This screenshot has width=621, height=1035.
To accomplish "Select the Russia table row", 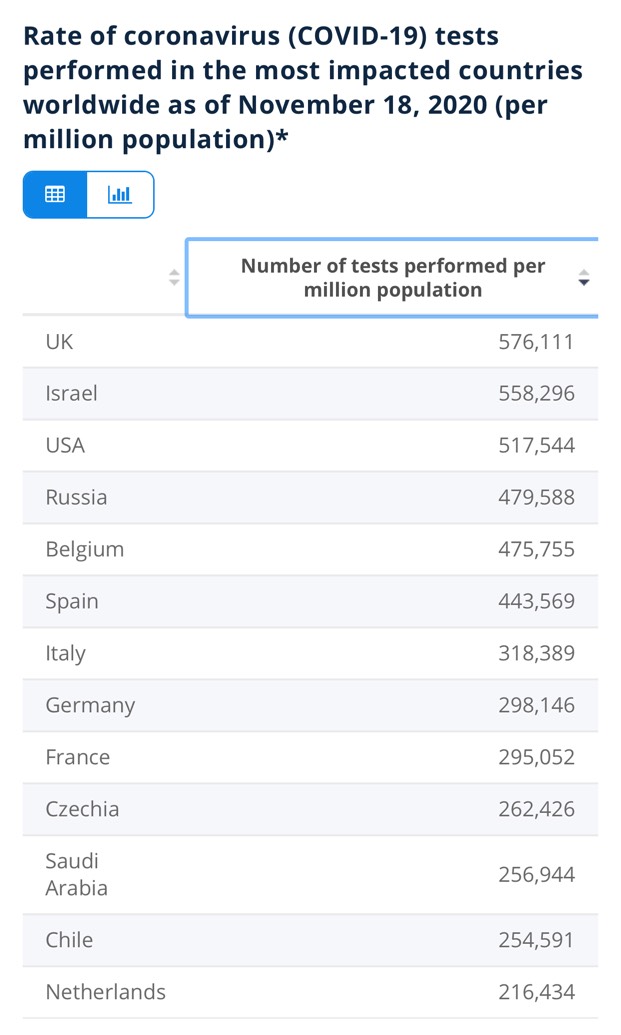I will 310,497.
